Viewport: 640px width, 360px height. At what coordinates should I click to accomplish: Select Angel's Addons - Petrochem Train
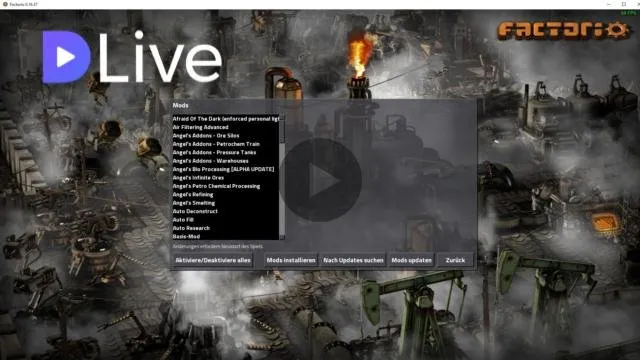click(x=226, y=144)
